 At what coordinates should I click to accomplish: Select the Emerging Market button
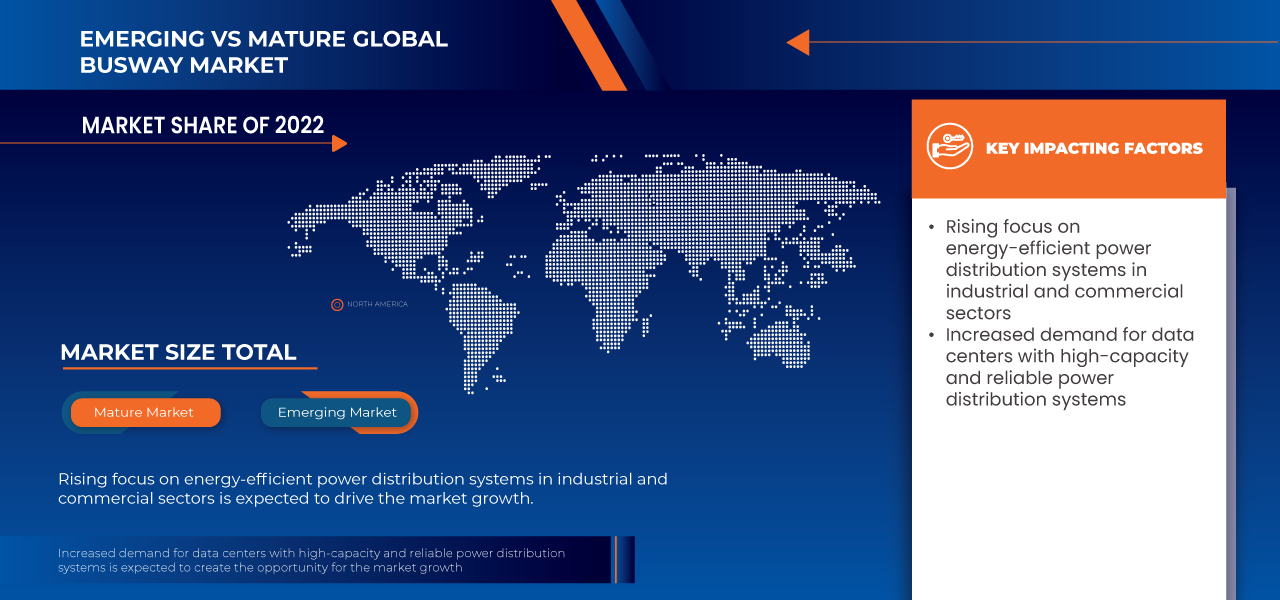[x=337, y=412]
